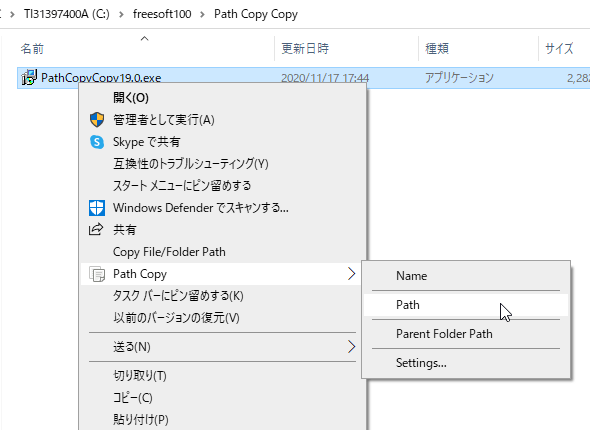Viewport: 590px width, 430px height.
Task: Select 互換性のトラブルシューティング(Y) entry
Action: tap(223, 164)
